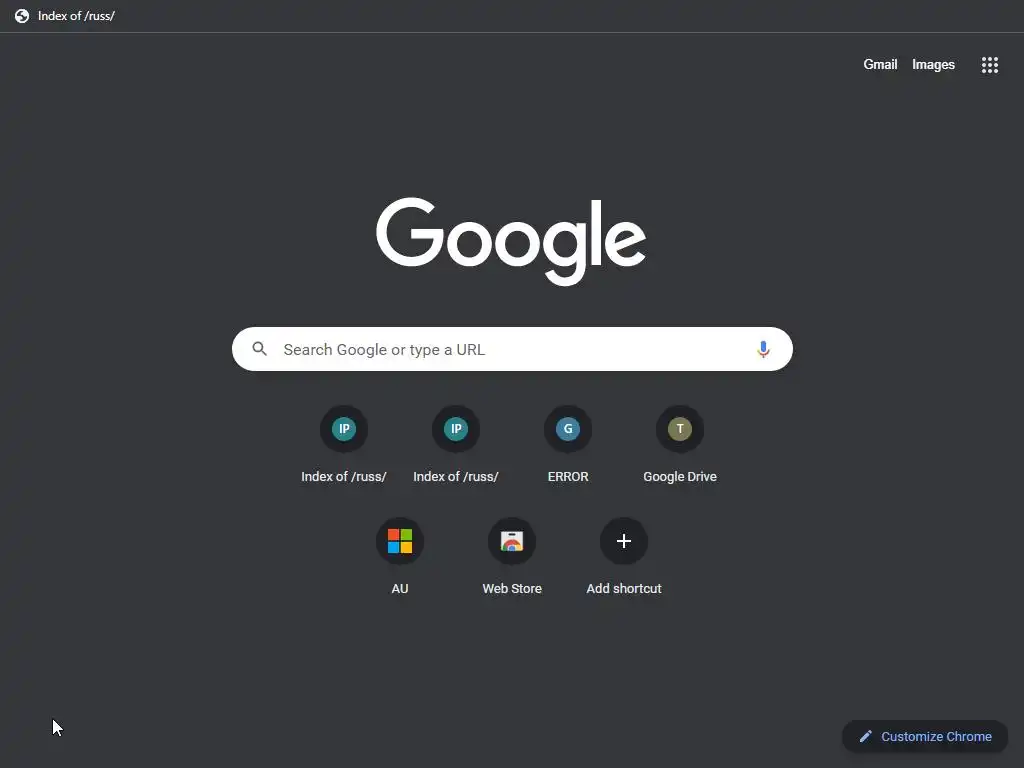Select the Index of /russ/ tab title
1024x768 pixels.
76,16
